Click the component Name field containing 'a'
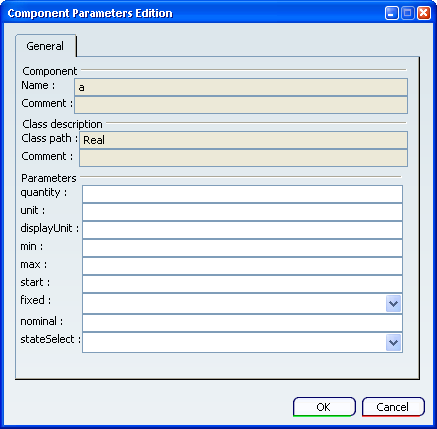Image resolution: width=437 pixels, height=429 pixels. pyautogui.click(x=241, y=87)
